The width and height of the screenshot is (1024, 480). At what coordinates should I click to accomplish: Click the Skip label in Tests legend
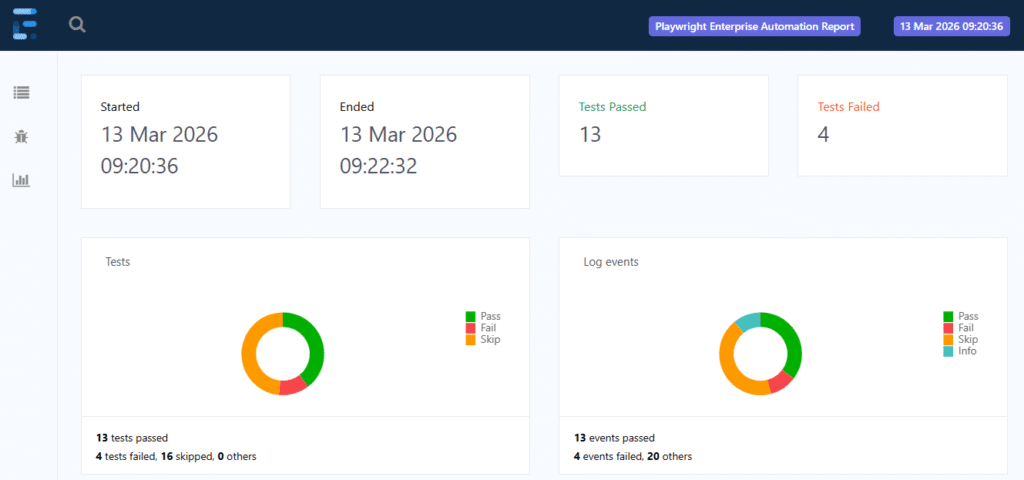click(x=490, y=340)
